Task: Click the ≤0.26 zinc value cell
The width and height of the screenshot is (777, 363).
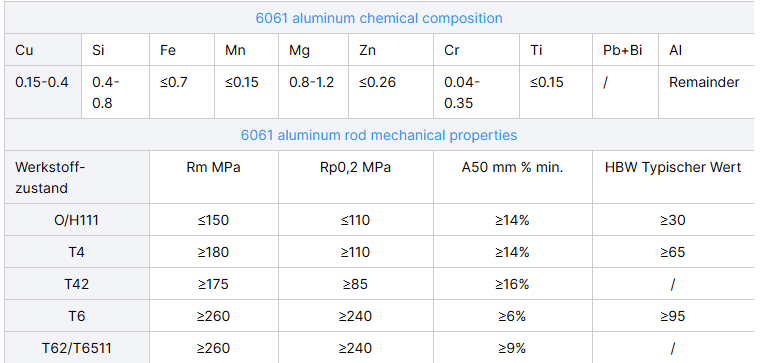Action: coord(391,92)
